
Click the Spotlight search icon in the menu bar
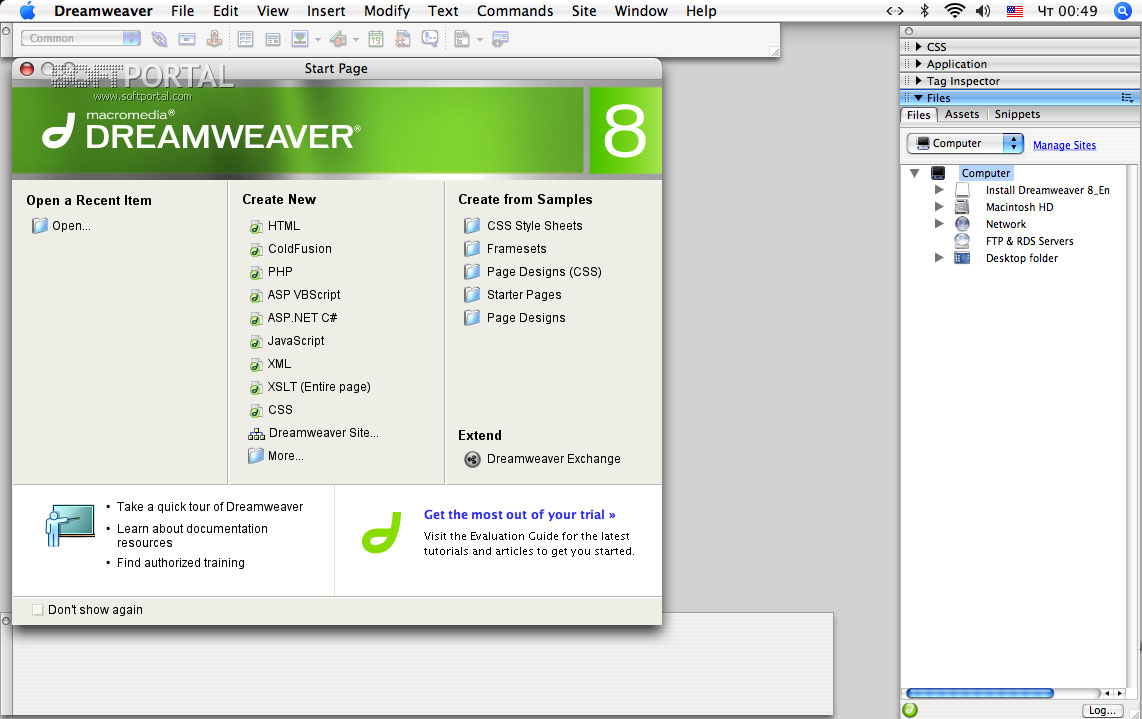click(x=1123, y=11)
